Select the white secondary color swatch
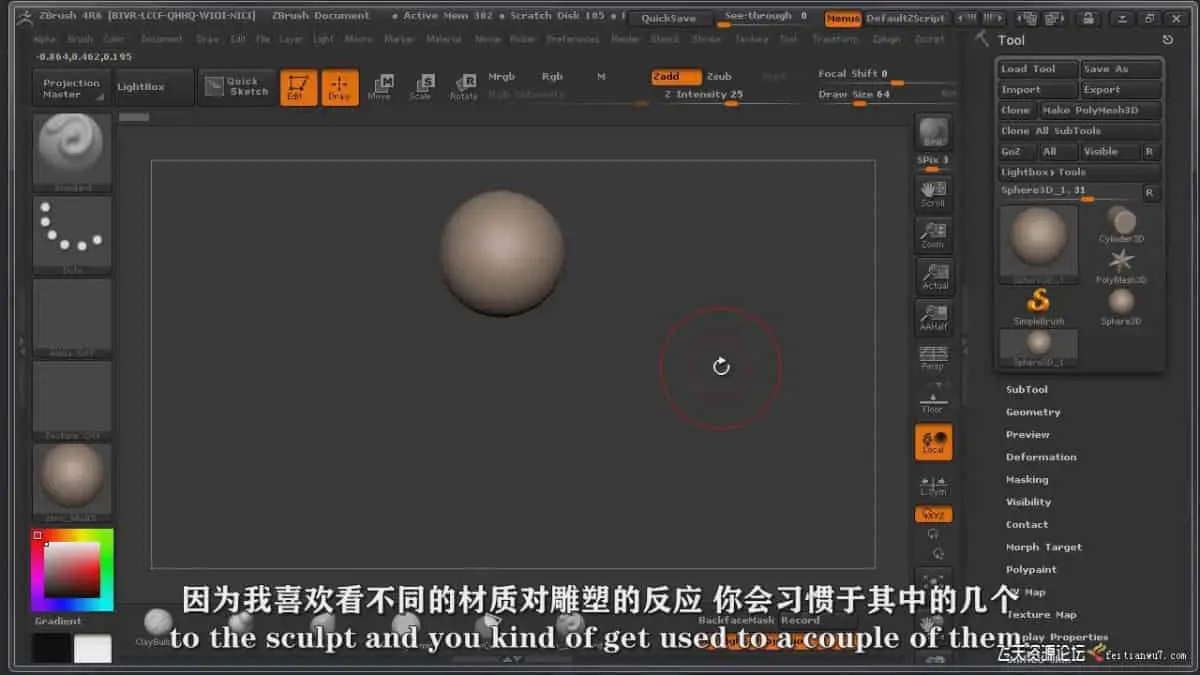This screenshot has width=1200, height=675. [93, 648]
